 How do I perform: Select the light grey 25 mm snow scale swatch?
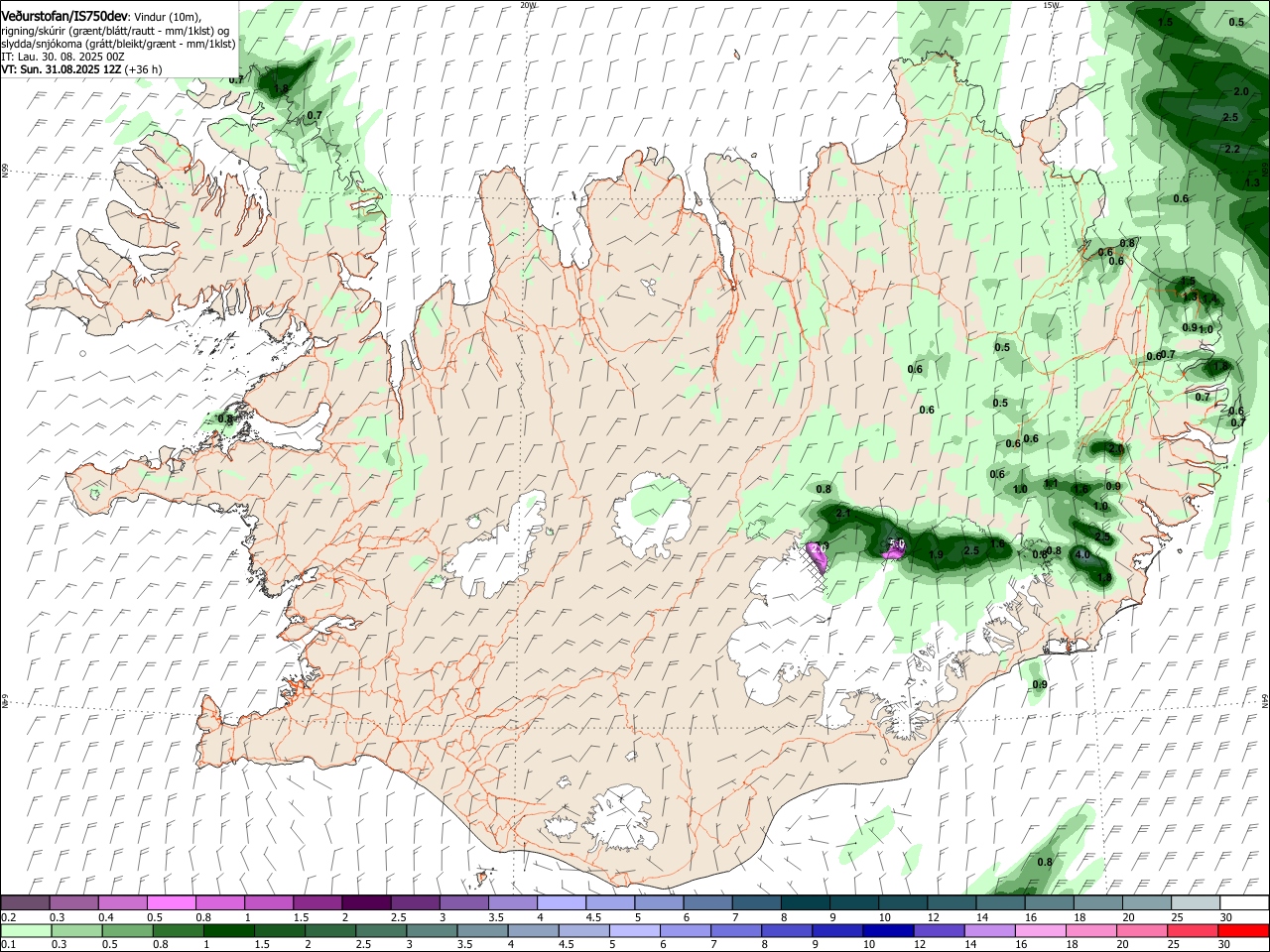1195,902
